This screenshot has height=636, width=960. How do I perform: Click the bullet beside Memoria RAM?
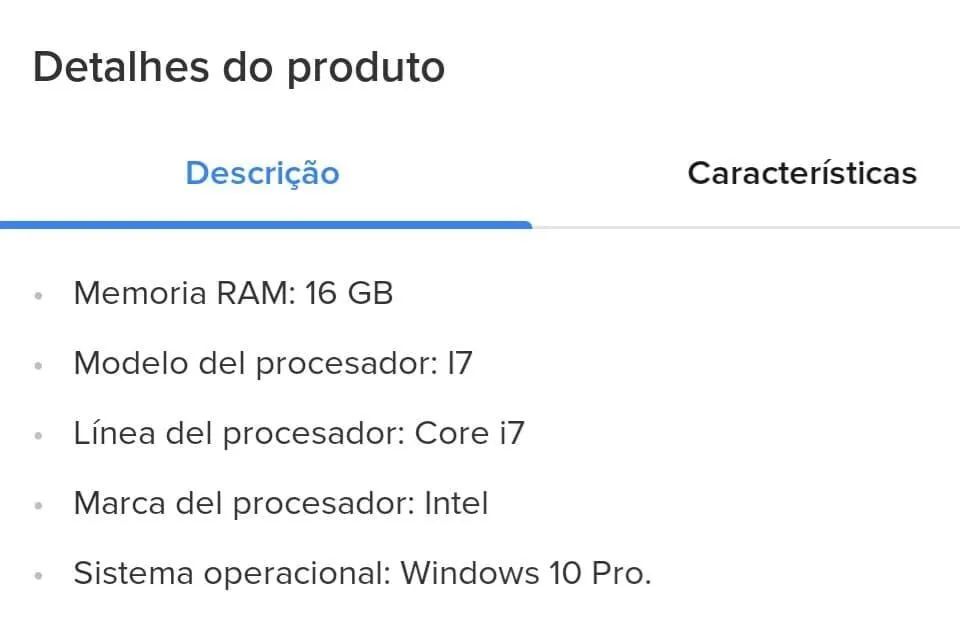coord(40,293)
